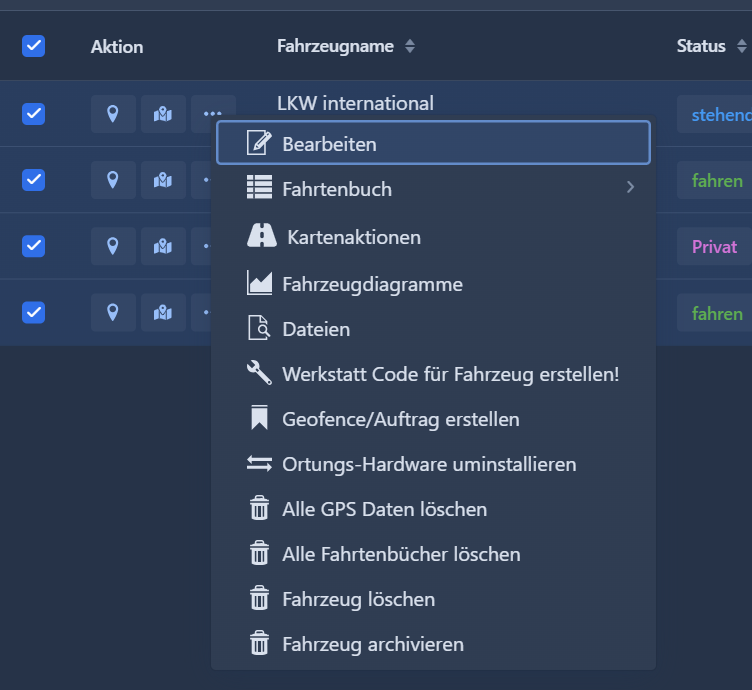Click the wrench Werkstatt Code für Fahrzeug erstellen
The image size is (752, 690).
pyautogui.click(x=450, y=374)
